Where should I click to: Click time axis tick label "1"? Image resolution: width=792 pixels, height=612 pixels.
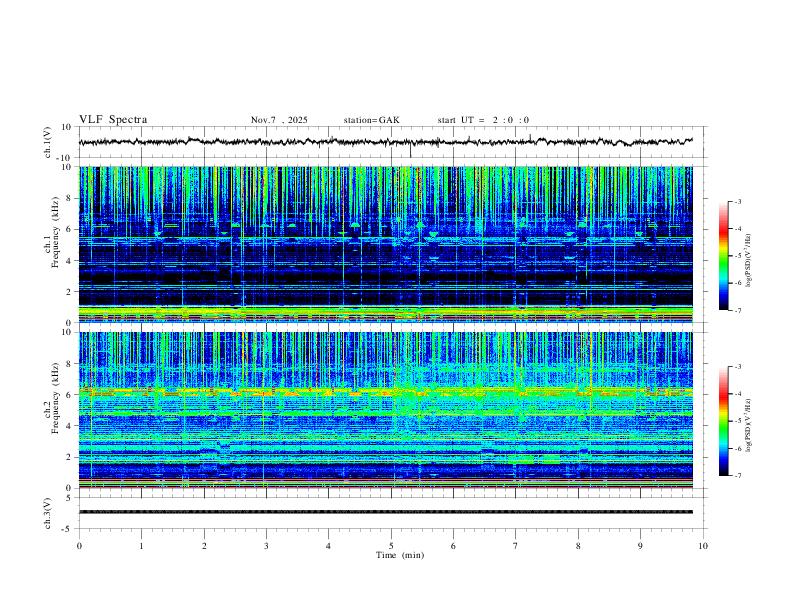[141, 546]
